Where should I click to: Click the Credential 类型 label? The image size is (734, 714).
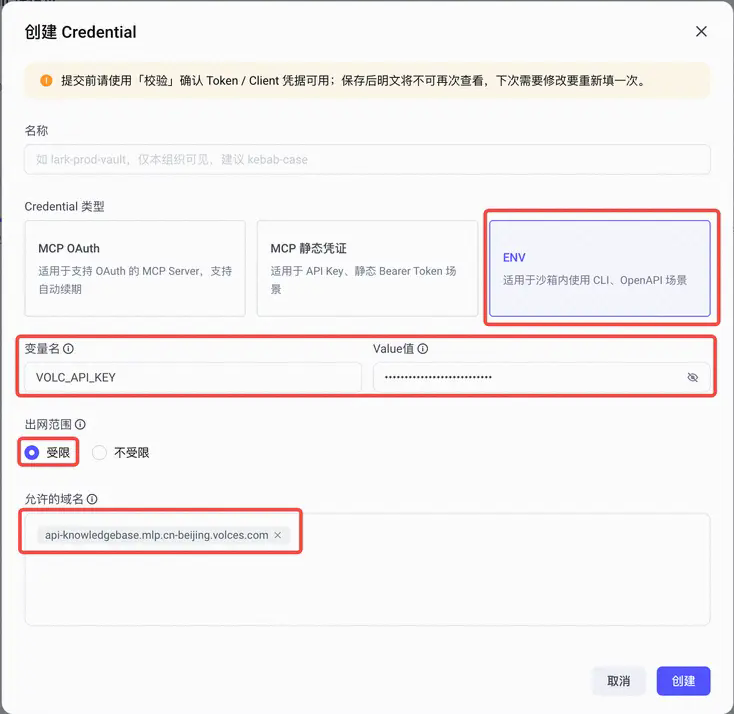64,206
